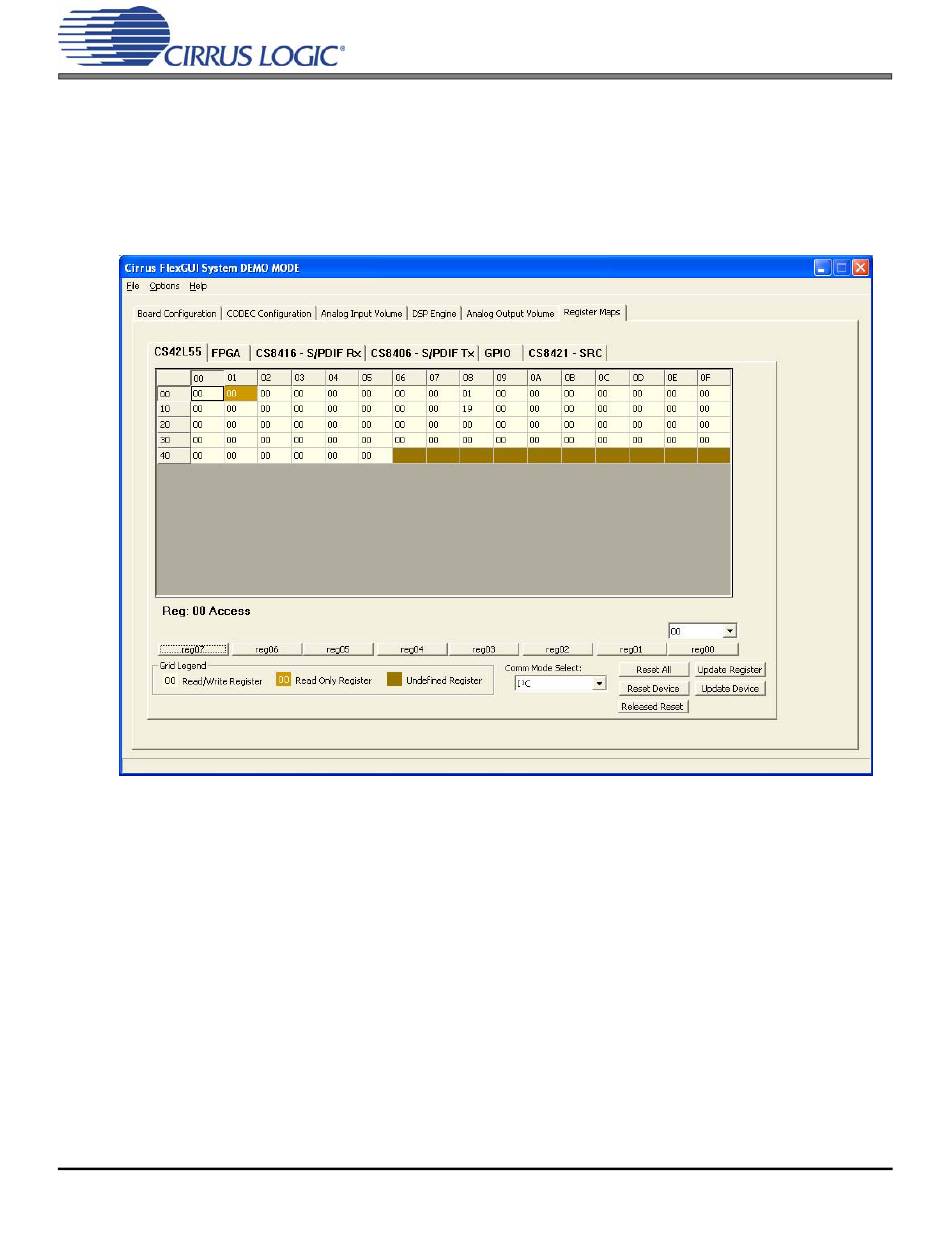Click the row header 30

click(x=174, y=440)
